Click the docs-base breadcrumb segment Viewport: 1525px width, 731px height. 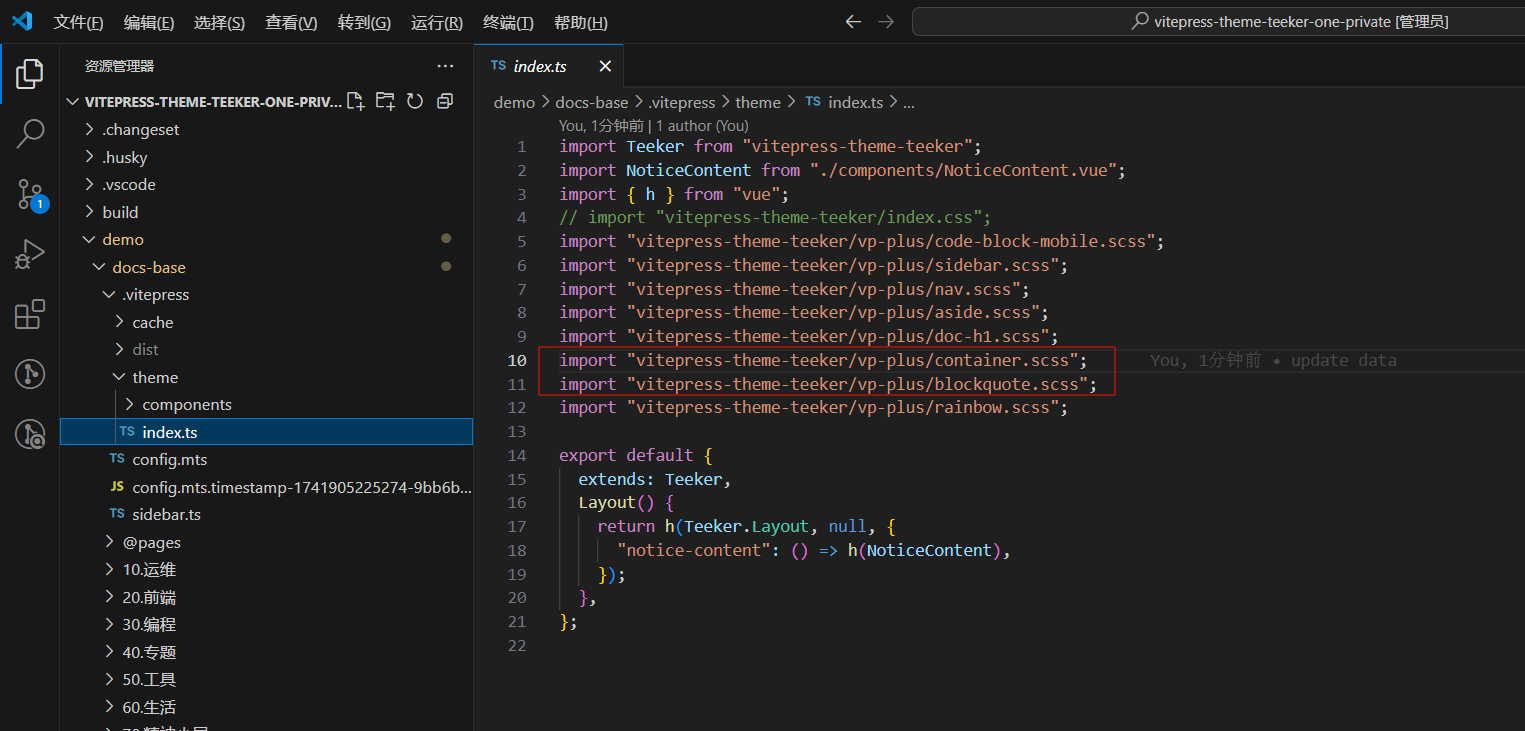(x=590, y=102)
